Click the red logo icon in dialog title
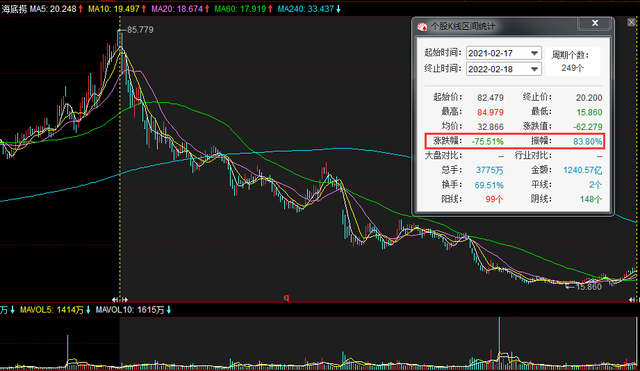 422,27
